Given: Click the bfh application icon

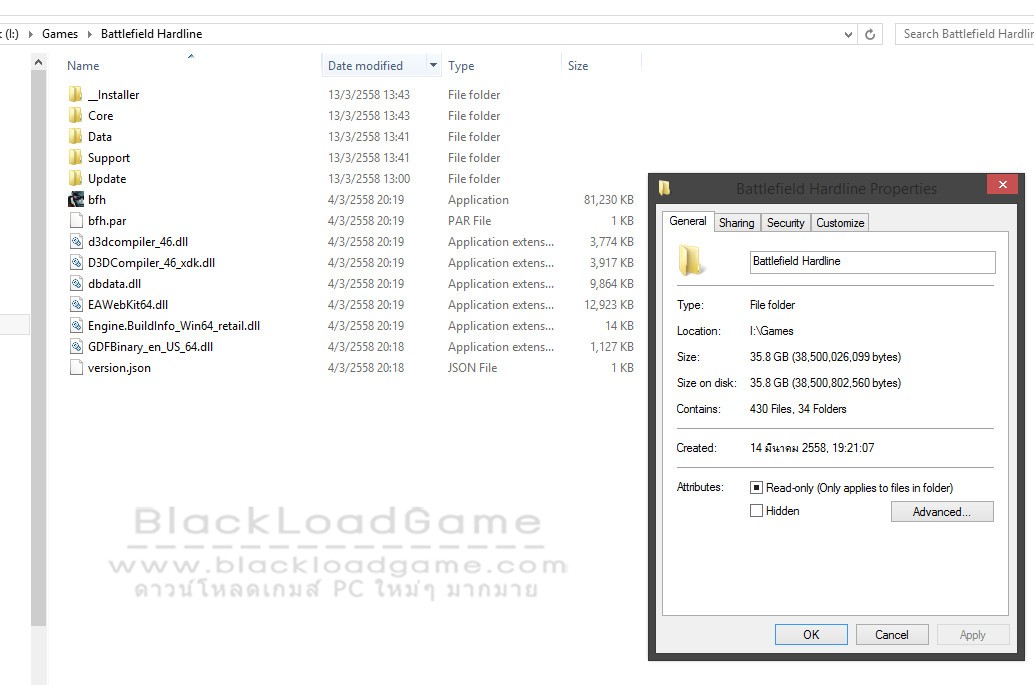Looking at the screenshot, I should (x=76, y=200).
